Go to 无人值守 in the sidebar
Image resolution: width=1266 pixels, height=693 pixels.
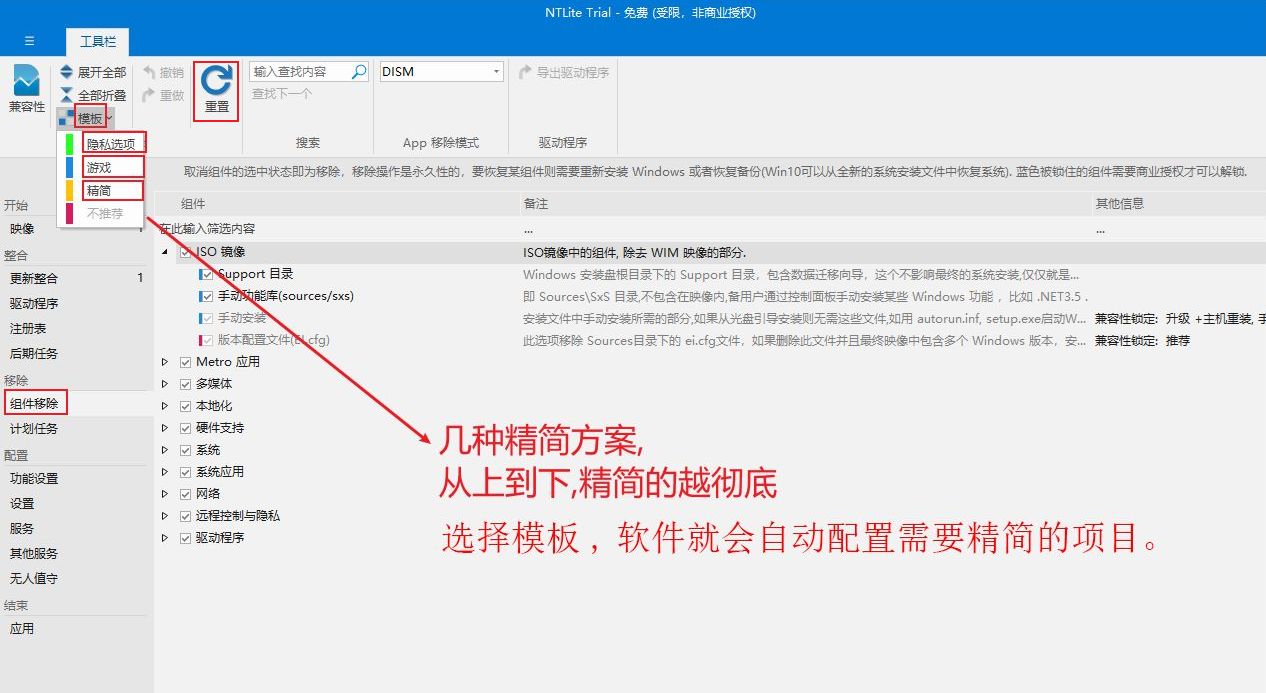click(x=34, y=578)
